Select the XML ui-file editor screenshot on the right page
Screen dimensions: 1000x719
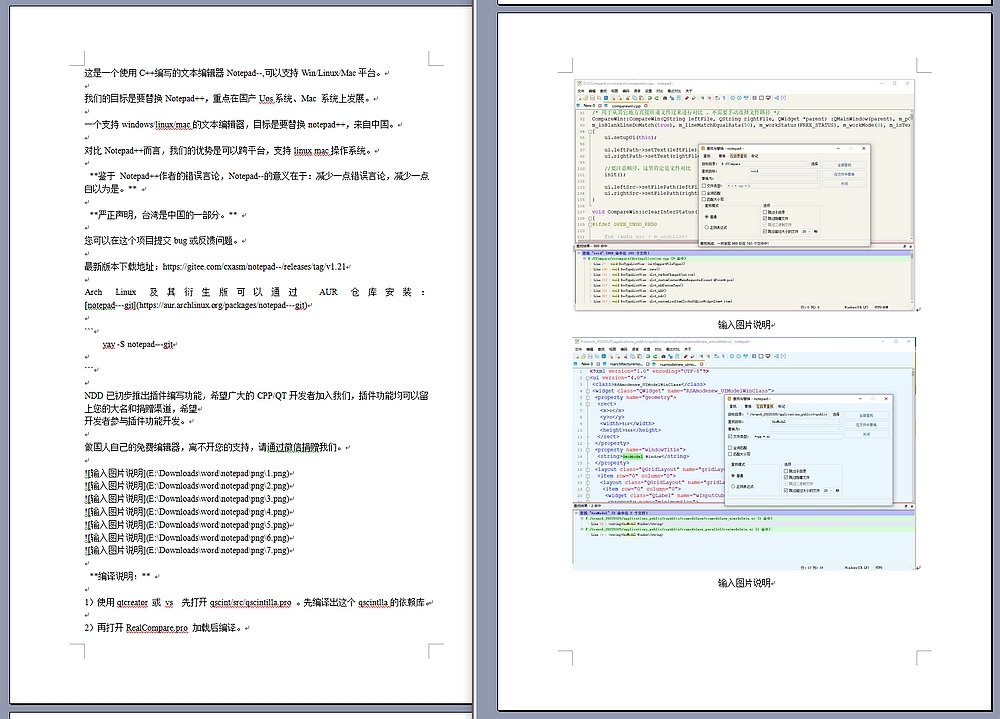tap(744, 453)
